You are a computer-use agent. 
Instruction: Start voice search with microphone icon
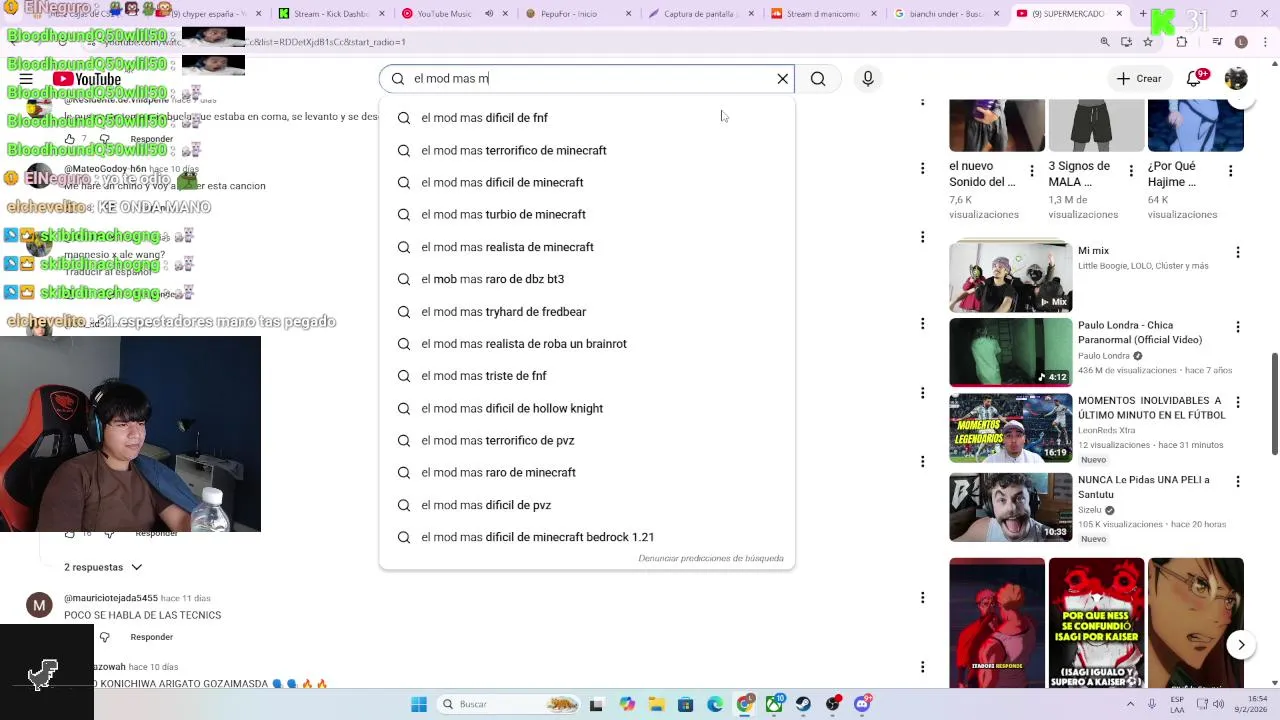[x=868, y=79]
